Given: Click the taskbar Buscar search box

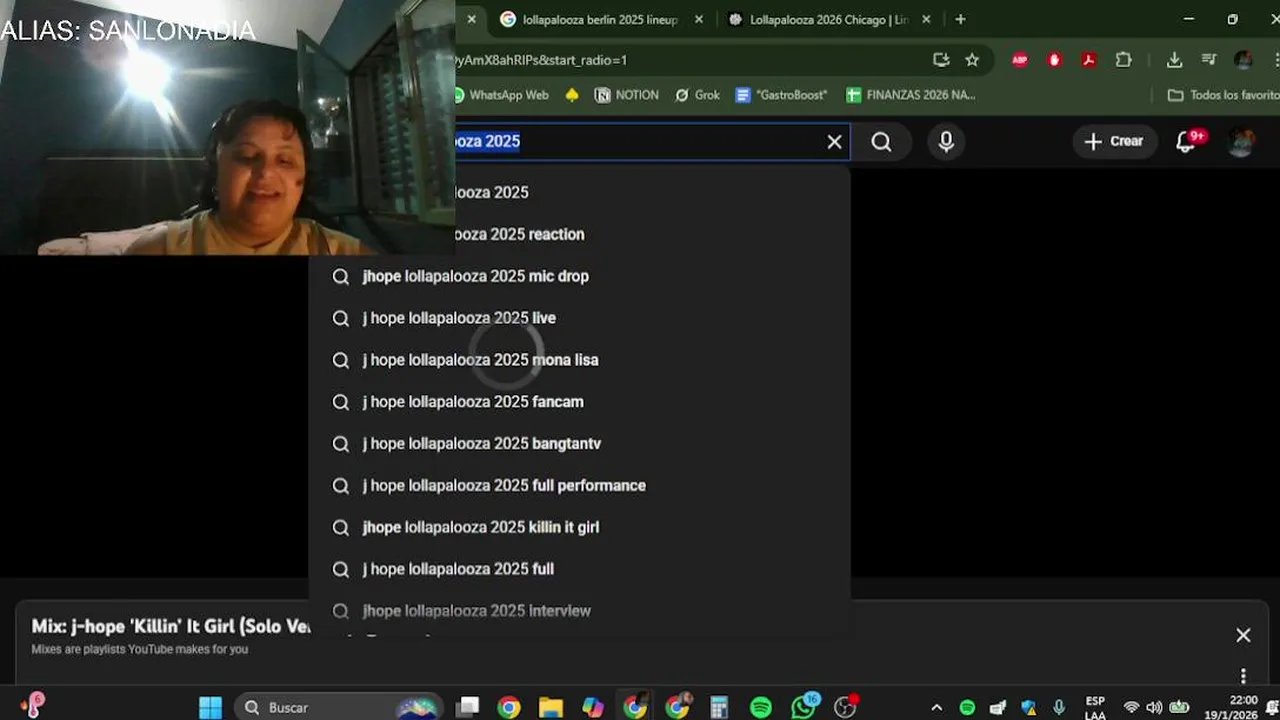Looking at the screenshot, I should pyautogui.click(x=340, y=707).
